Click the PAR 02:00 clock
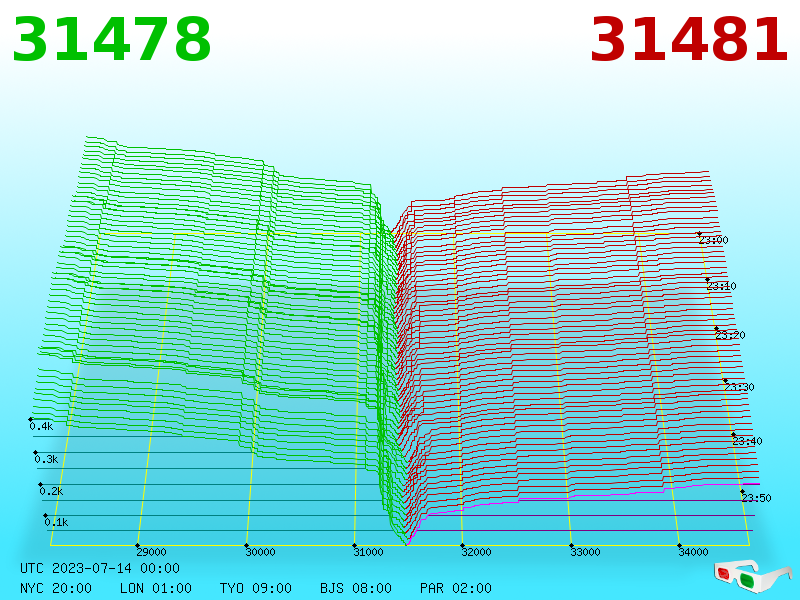This screenshot has width=800, height=600. tap(456, 588)
